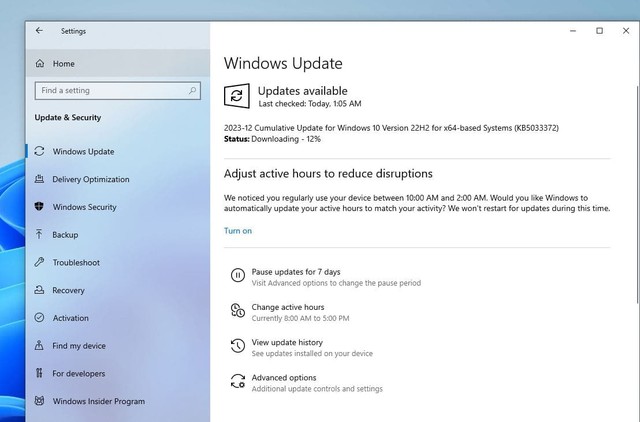This screenshot has height=422, width=640.
Task: Click Pause updates for 7 days
Action: (296, 272)
